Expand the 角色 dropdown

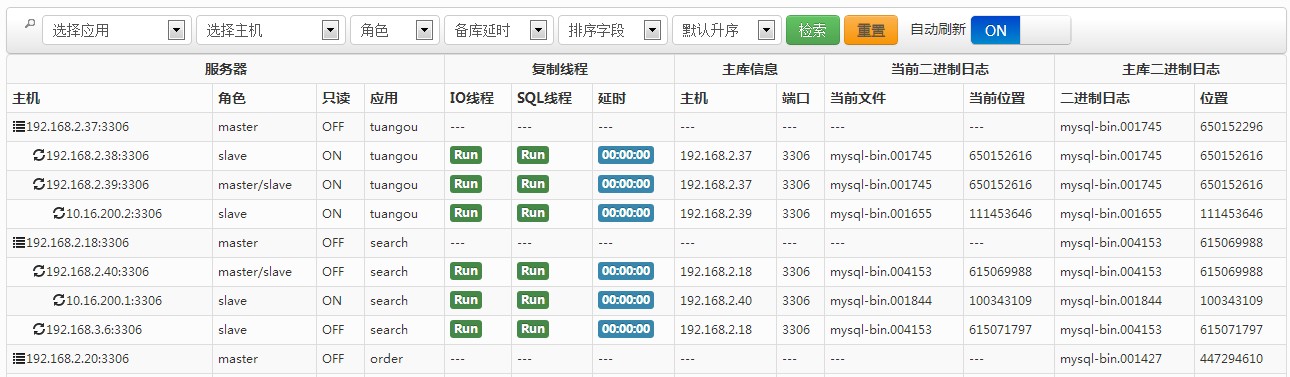(394, 30)
